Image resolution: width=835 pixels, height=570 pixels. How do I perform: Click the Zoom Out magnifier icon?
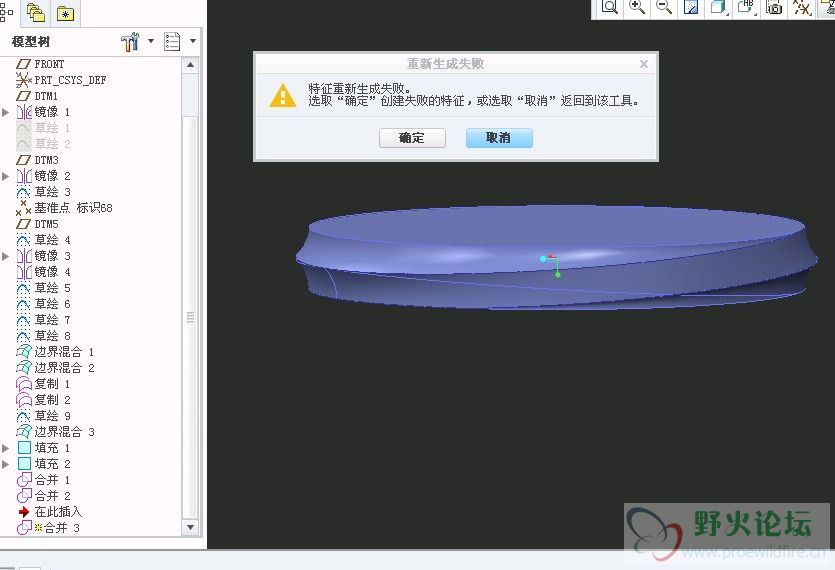coord(664,7)
